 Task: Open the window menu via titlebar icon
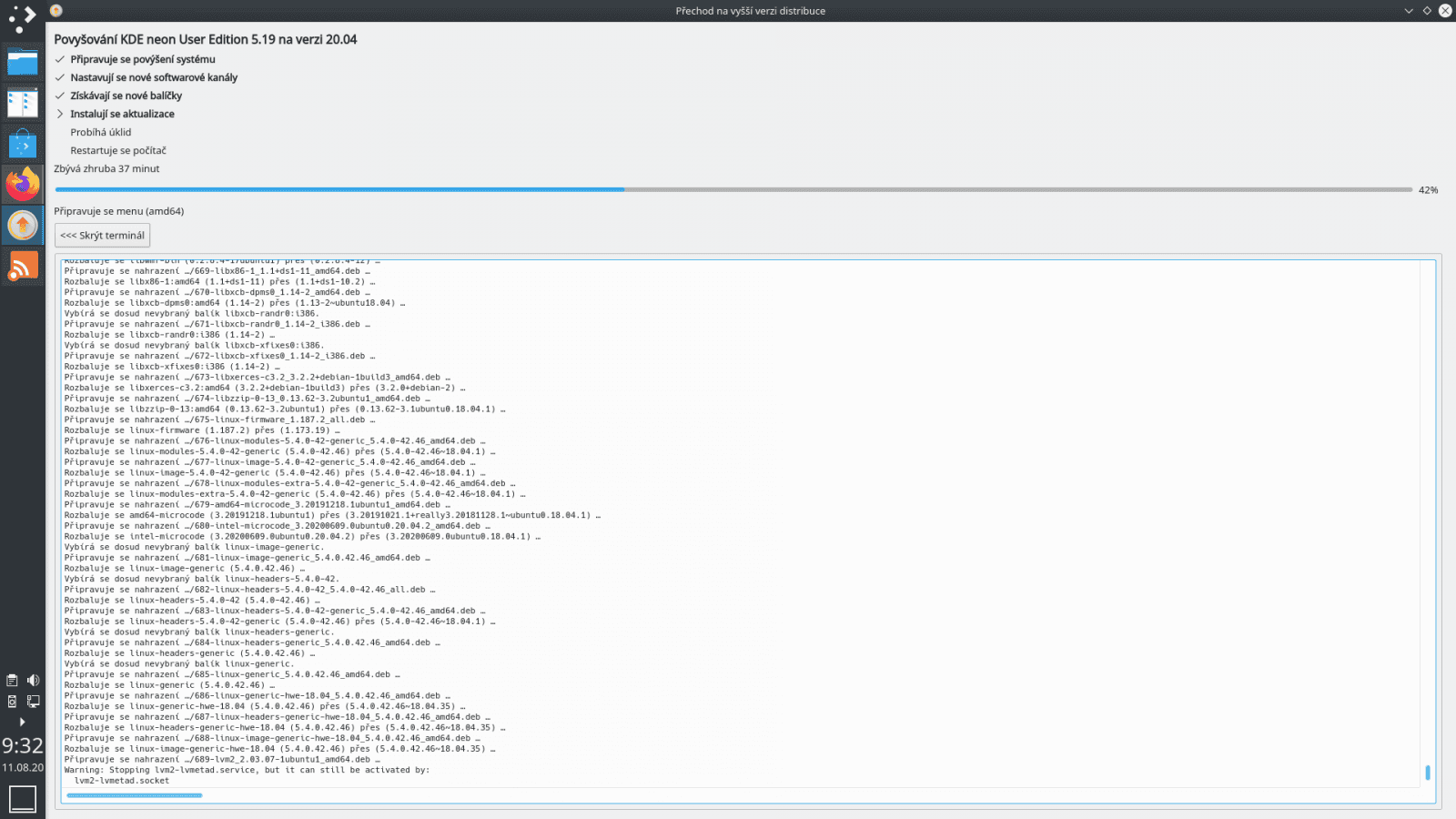[x=57, y=10]
